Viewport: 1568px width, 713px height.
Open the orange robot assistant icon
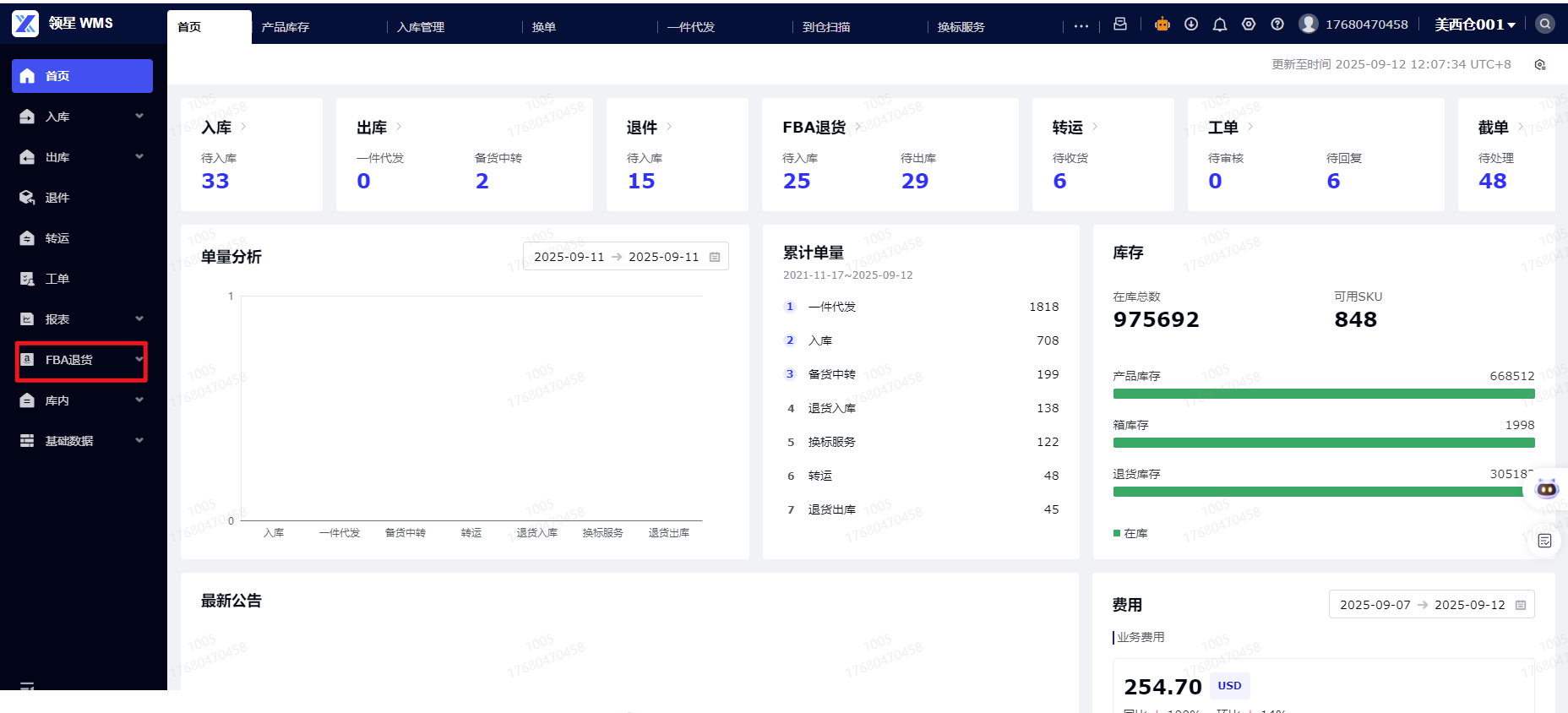point(1162,24)
